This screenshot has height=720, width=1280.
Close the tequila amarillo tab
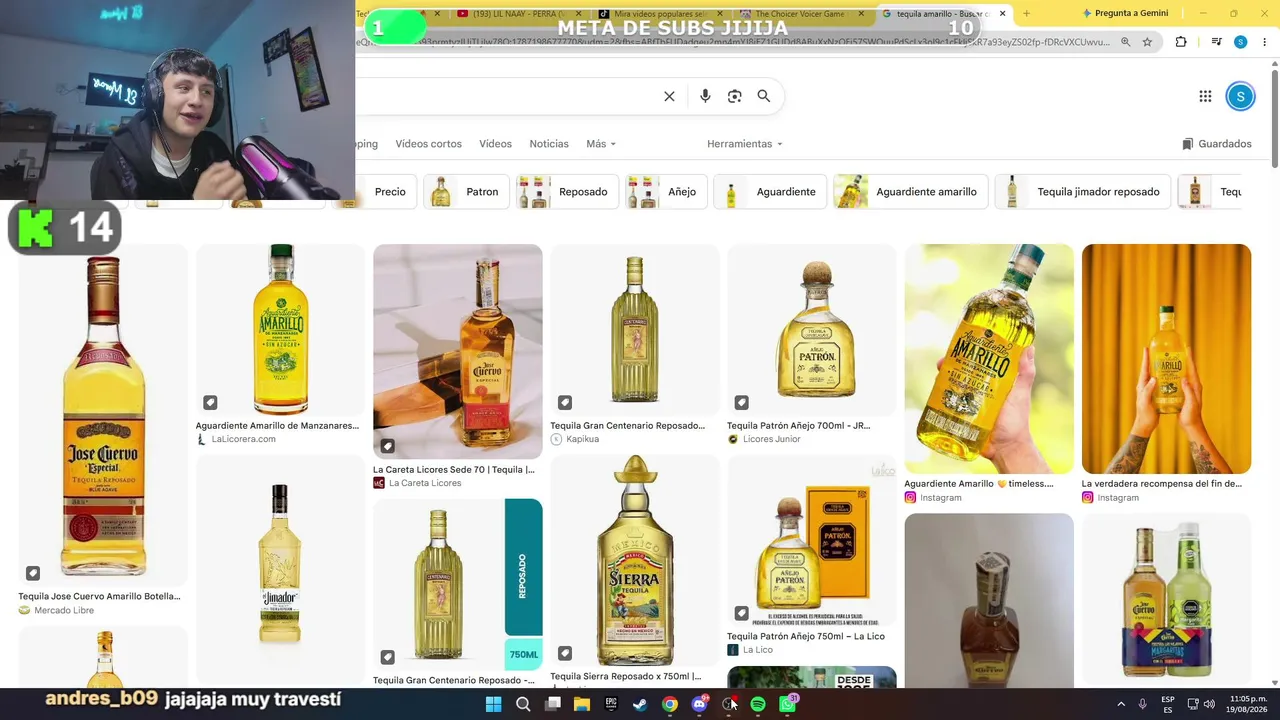click(x=1002, y=13)
